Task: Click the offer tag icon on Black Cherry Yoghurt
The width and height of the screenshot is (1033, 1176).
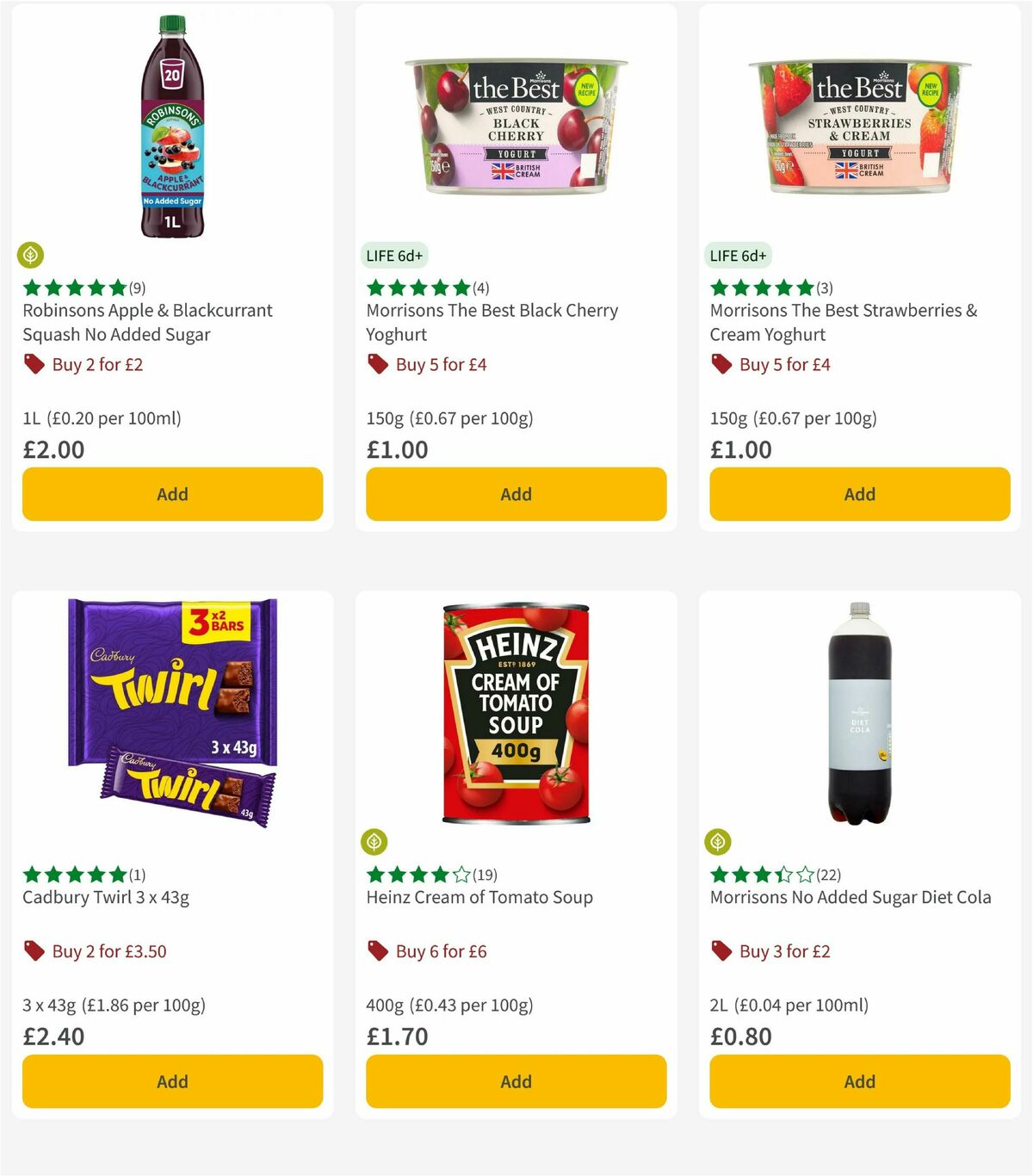Action: 378,364
